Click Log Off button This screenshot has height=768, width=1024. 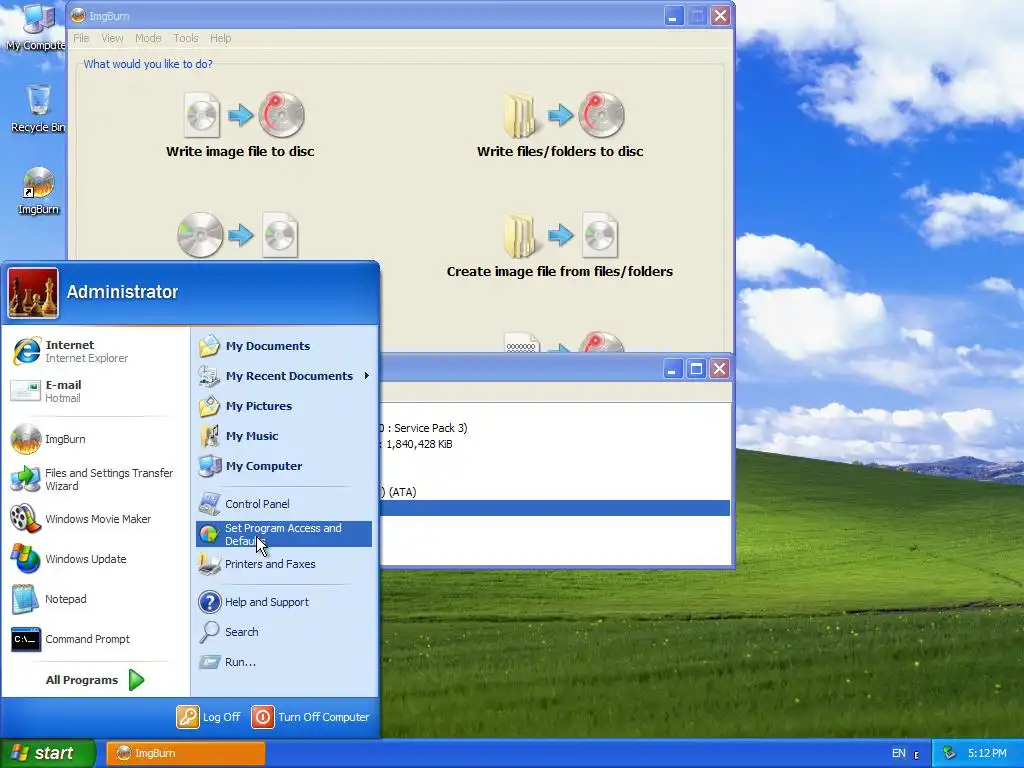[209, 717]
